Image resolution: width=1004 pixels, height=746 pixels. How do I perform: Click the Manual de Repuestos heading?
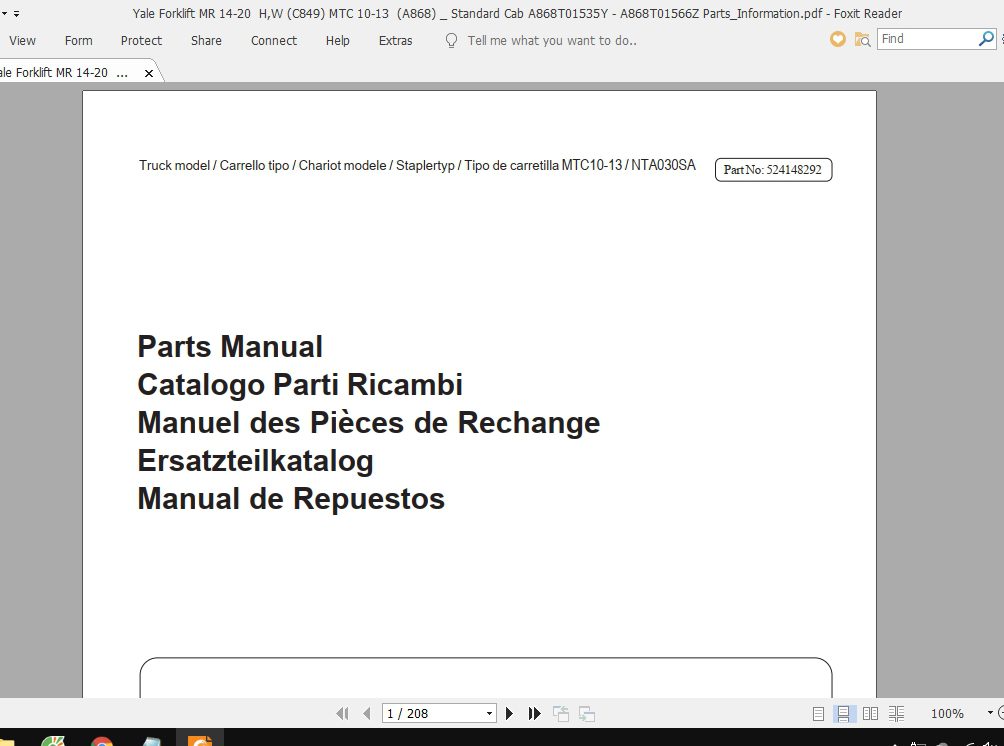coord(291,499)
